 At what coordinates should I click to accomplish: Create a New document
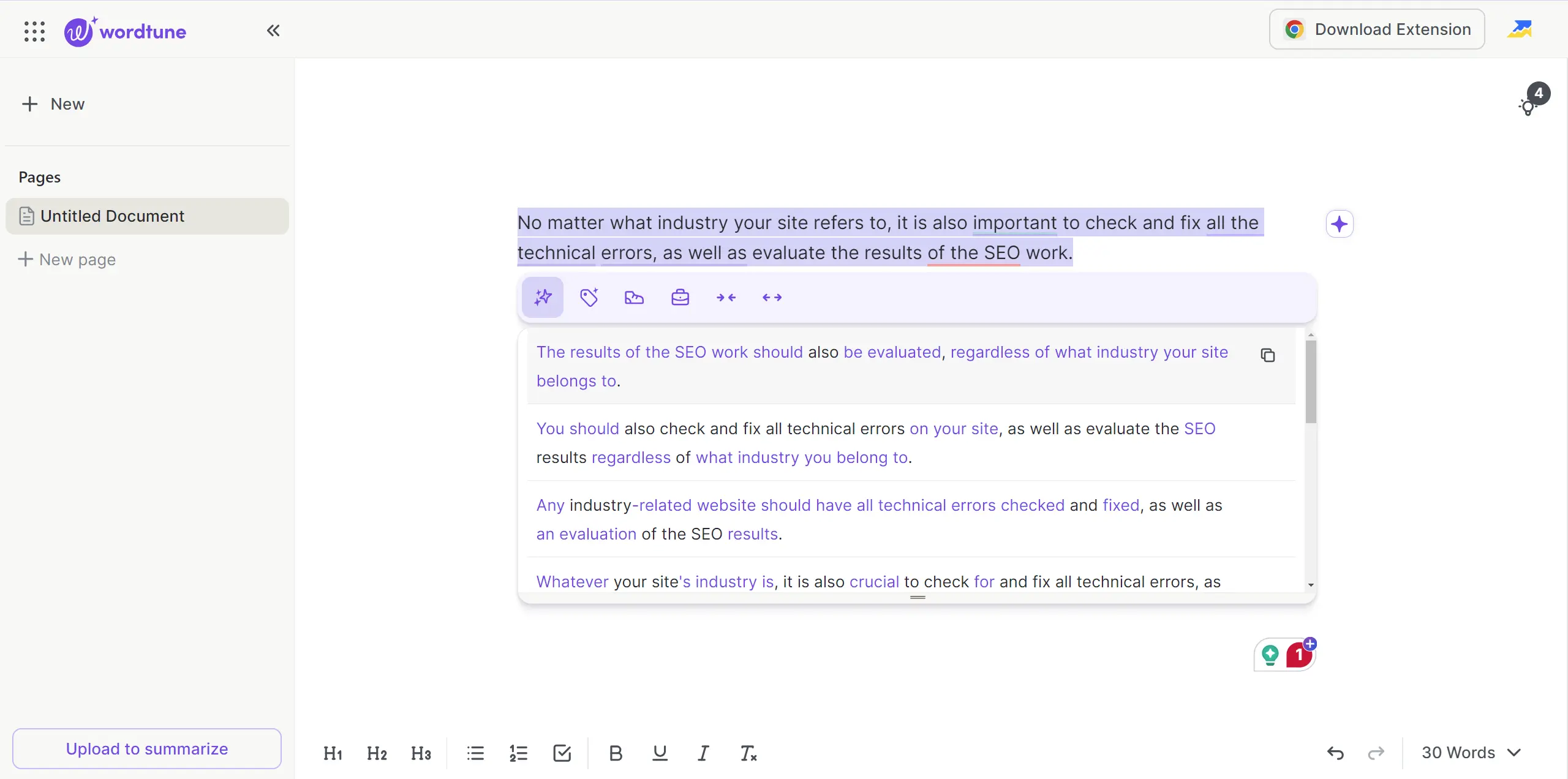pos(53,104)
